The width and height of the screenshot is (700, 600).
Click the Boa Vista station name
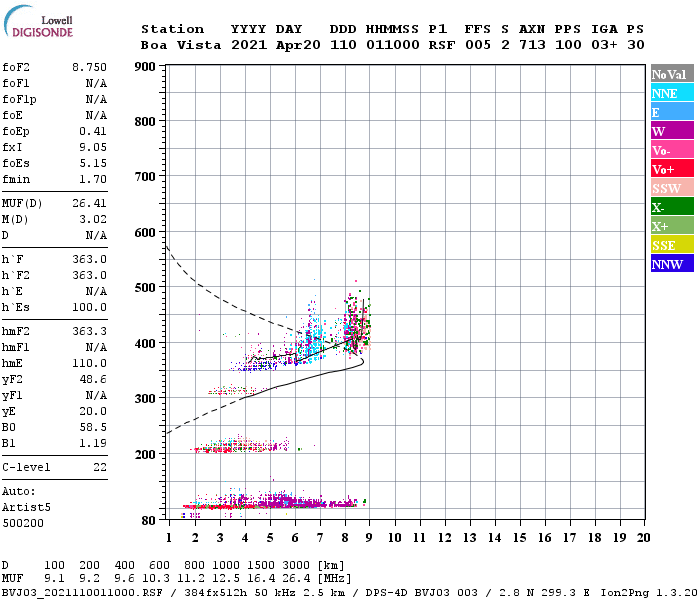point(181,45)
